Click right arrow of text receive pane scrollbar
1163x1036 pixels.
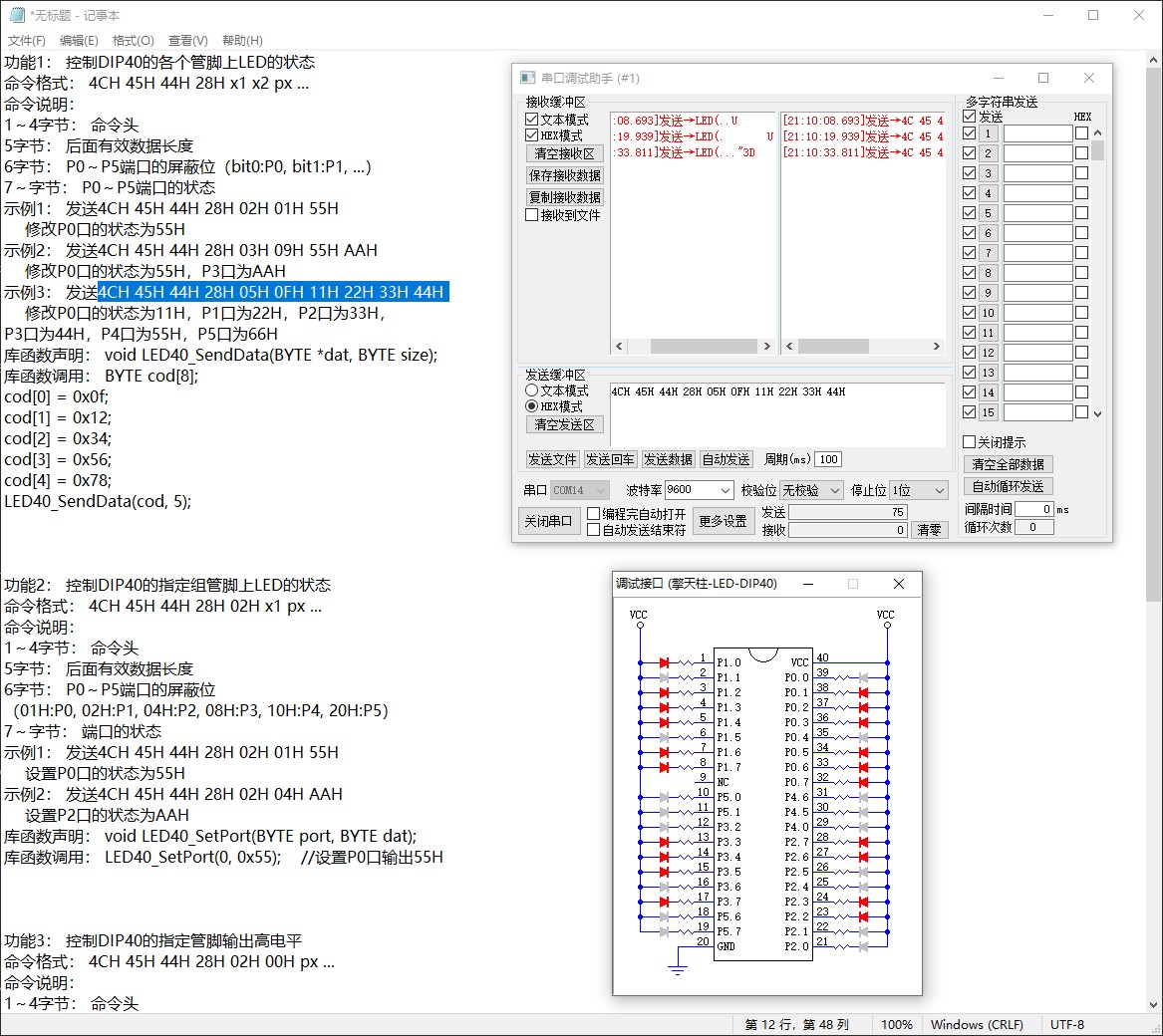coord(767,347)
